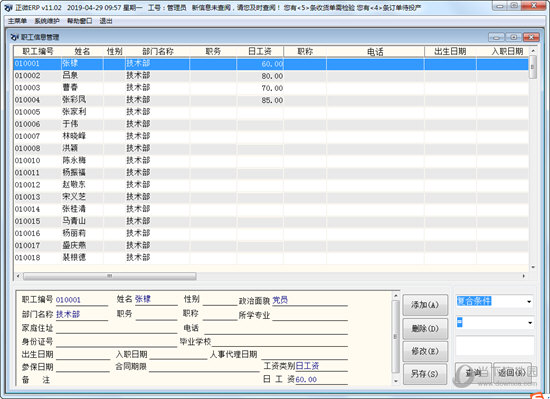Click the 毕业学校 input field
The width and height of the screenshot is (550, 399).
(x=279, y=341)
